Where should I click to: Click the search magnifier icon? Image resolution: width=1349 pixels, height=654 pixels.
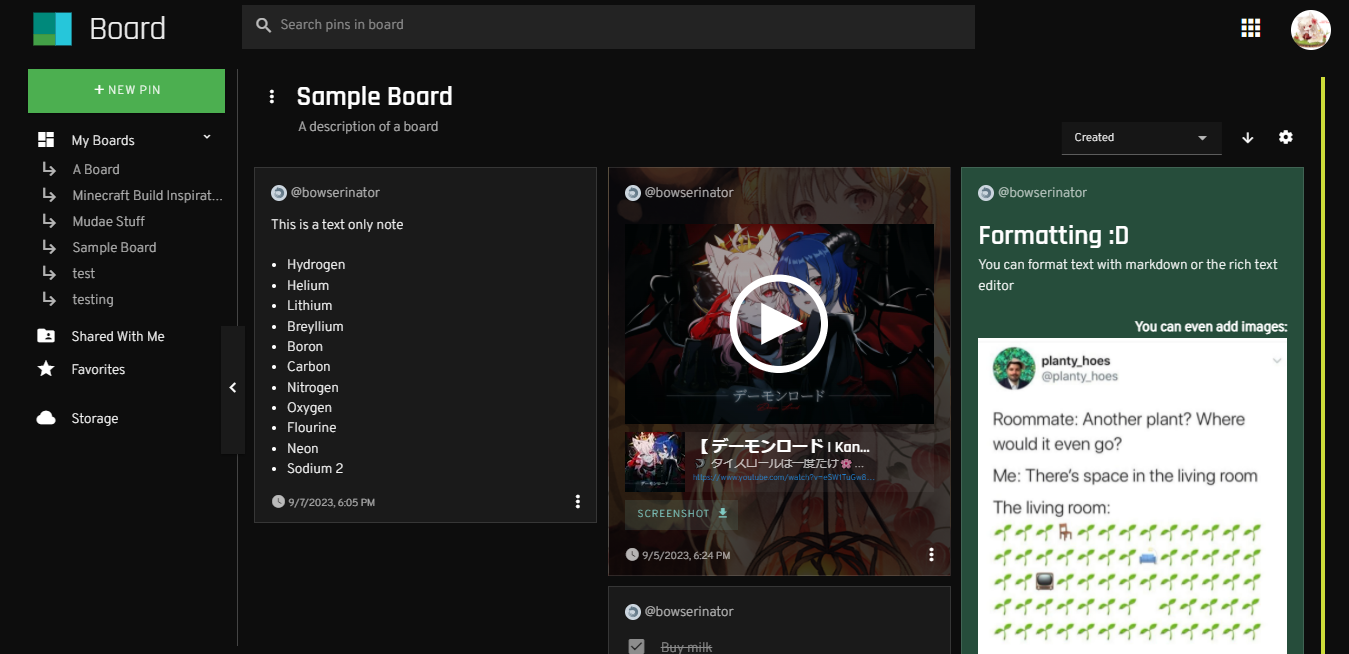(x=263, y=25)
